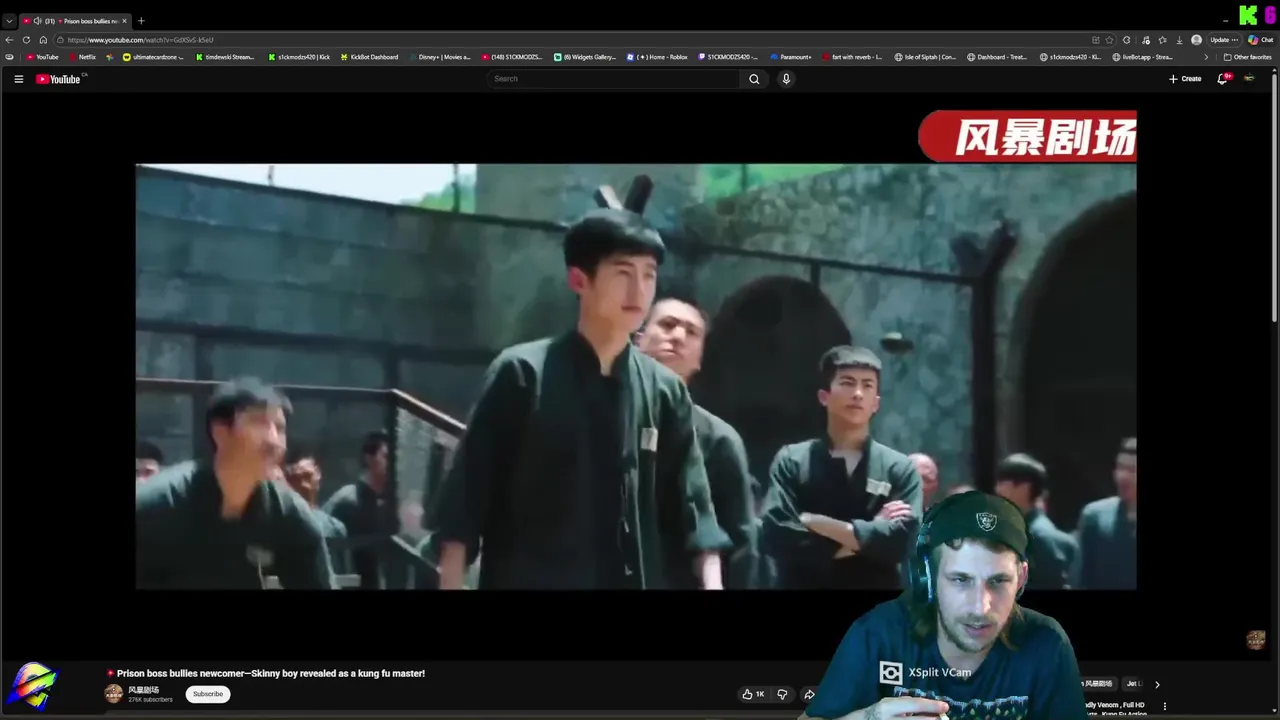The width and height of the screenshot is (1280, 720).
Task: Open the browser home page icon
Action: [43, 40]
